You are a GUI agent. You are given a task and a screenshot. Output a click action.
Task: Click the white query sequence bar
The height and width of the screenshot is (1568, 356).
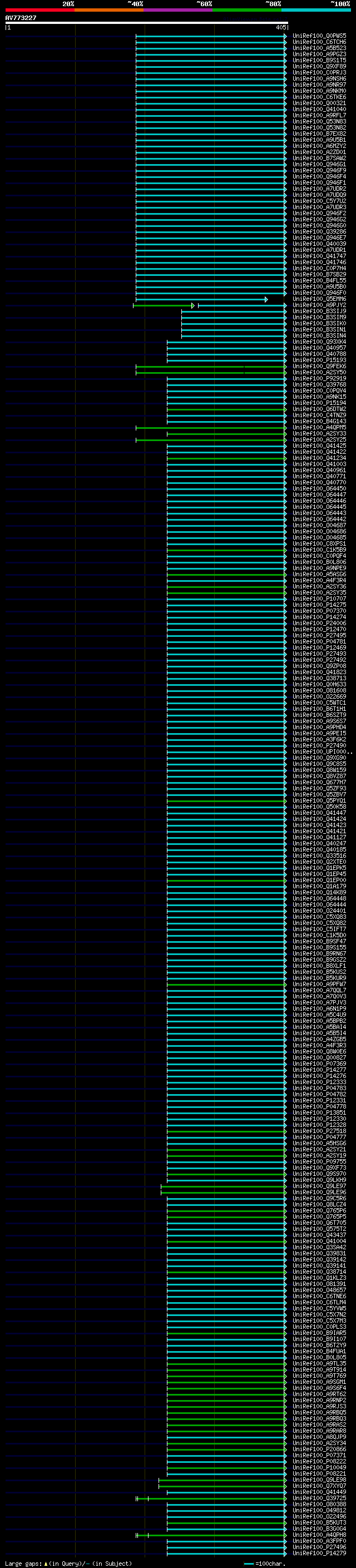tap(147, 23)
